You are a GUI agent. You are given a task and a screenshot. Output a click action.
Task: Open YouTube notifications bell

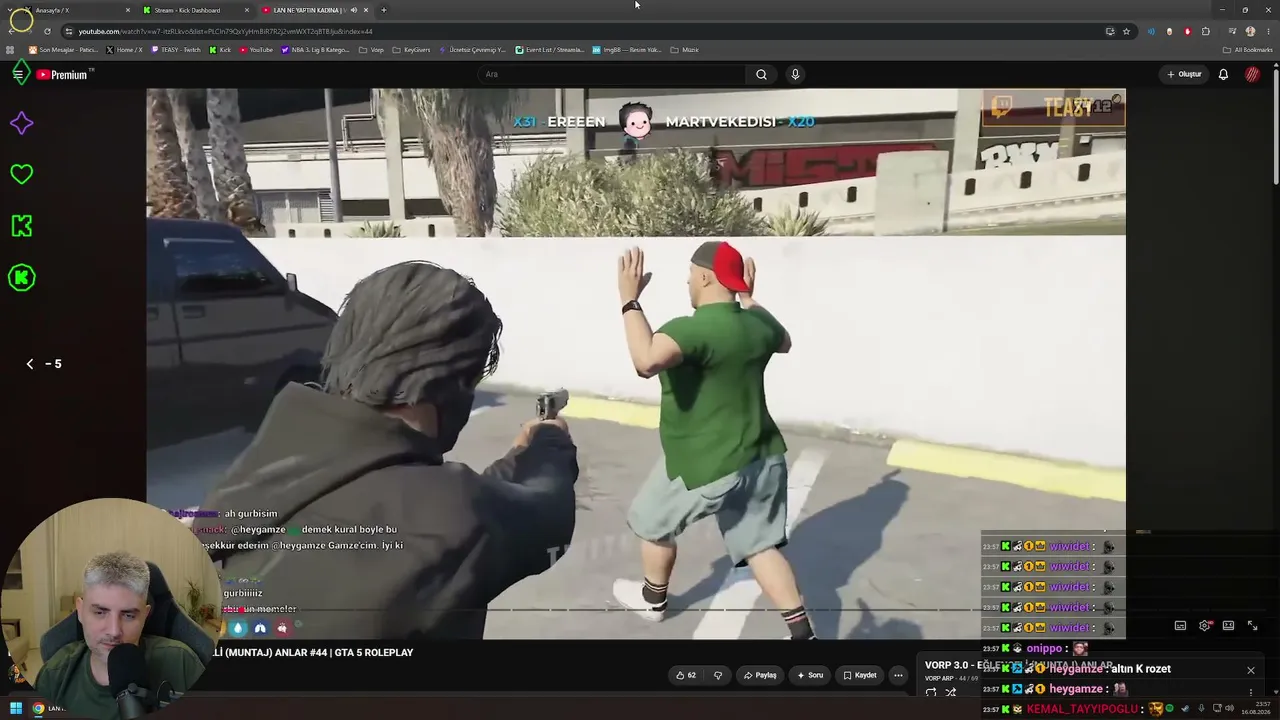(1223, 74)
